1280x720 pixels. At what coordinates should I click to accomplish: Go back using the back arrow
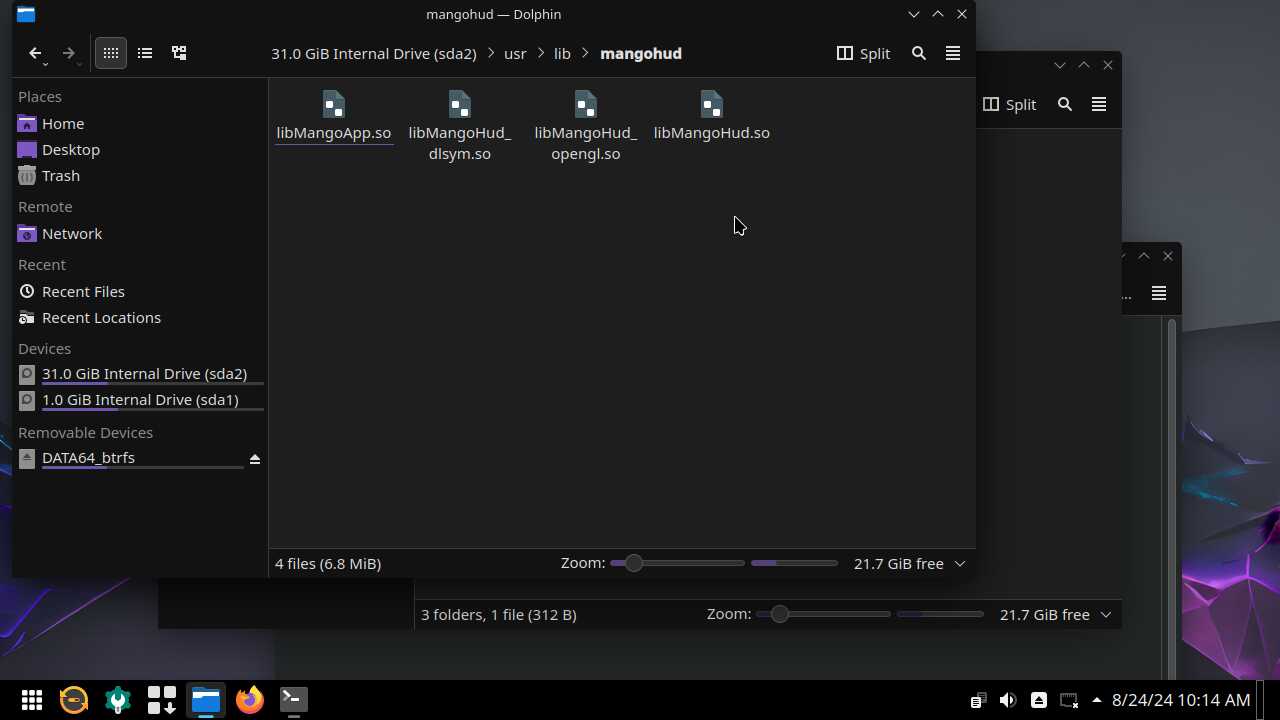click(x=35, y=53)
